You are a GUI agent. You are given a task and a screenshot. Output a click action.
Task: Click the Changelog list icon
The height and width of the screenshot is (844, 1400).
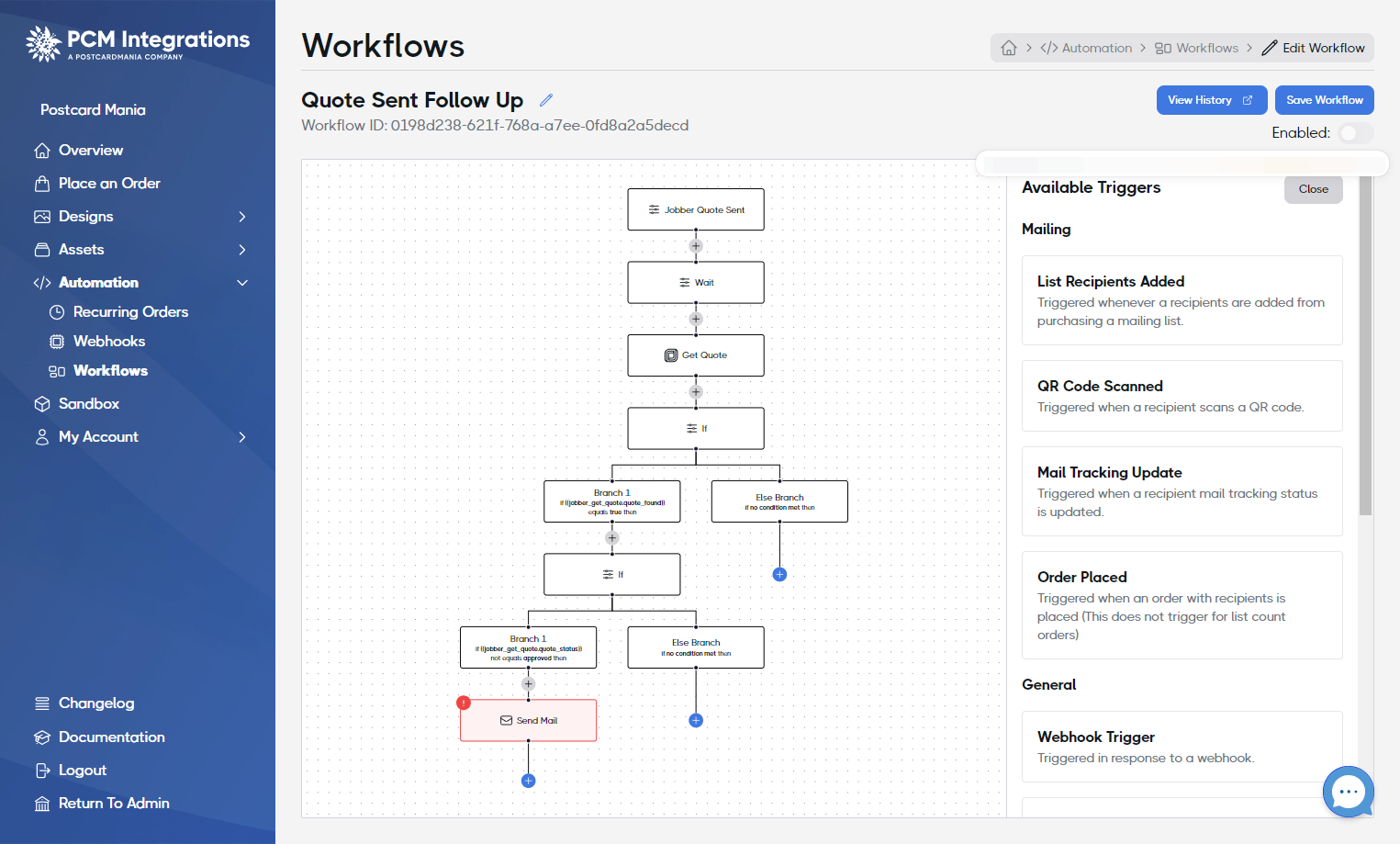click(42, 703)
